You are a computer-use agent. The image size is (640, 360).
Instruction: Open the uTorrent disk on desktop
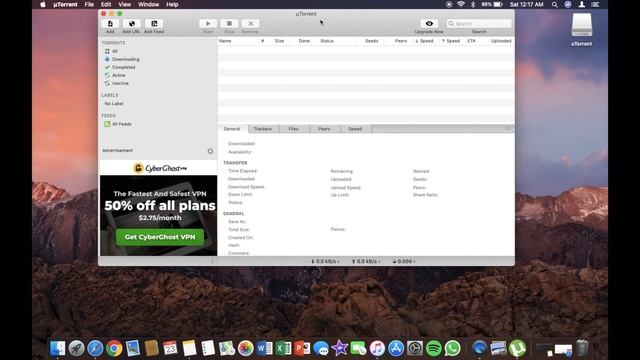coord(582,29)
